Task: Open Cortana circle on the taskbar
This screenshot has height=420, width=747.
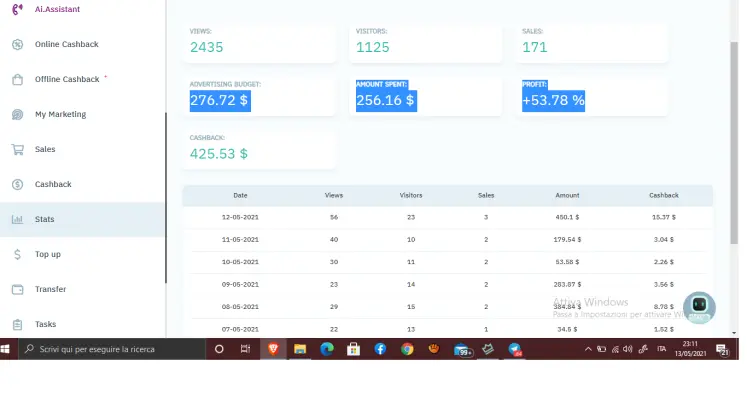Action: click(219, 349)
